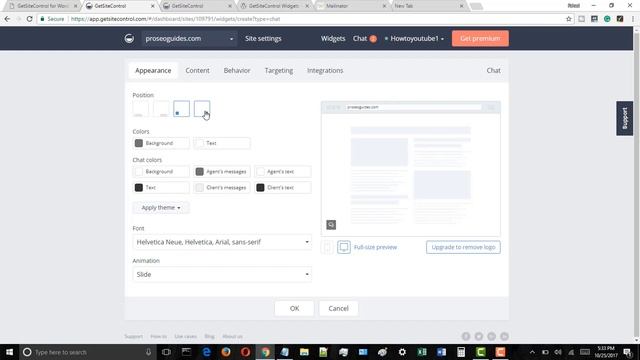Click the Get premium button
Image resolution: width=640 pixels, height=360 pixels.
pos(480,38)
